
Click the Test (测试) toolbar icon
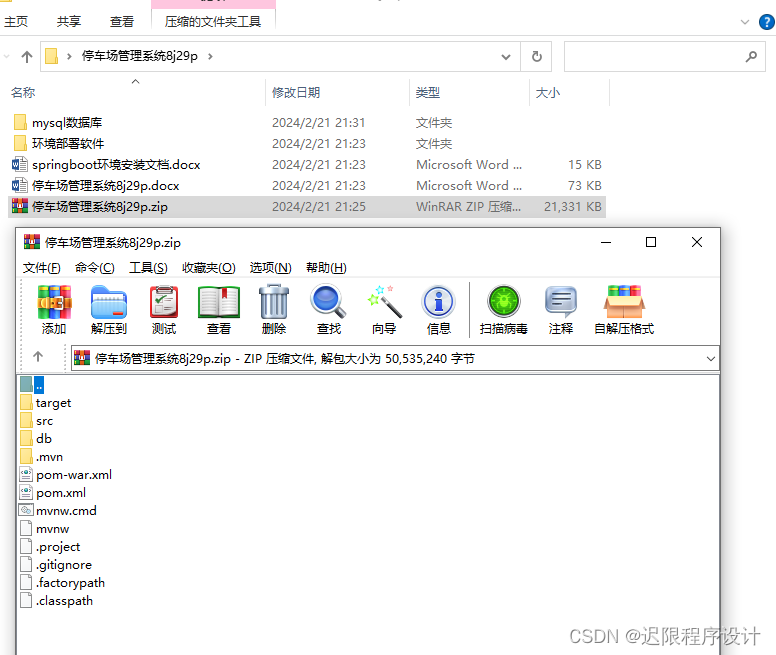click(164, 302)
